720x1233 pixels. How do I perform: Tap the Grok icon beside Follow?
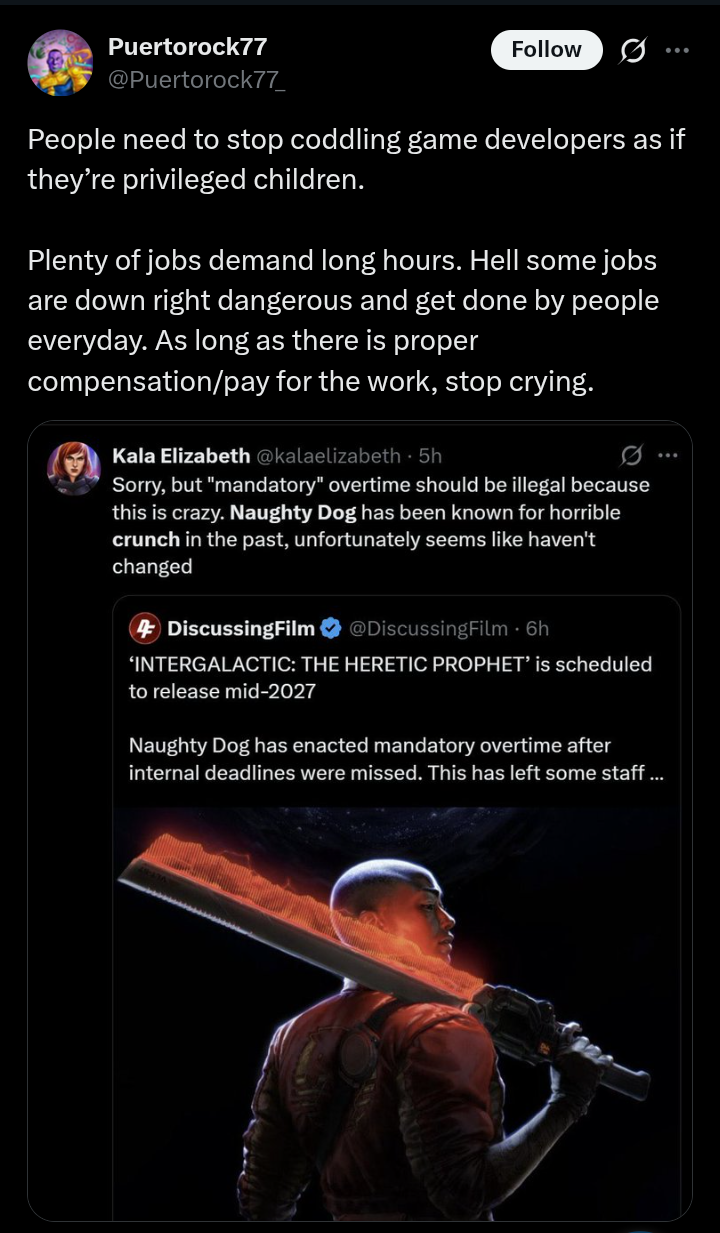click(632, 50)
